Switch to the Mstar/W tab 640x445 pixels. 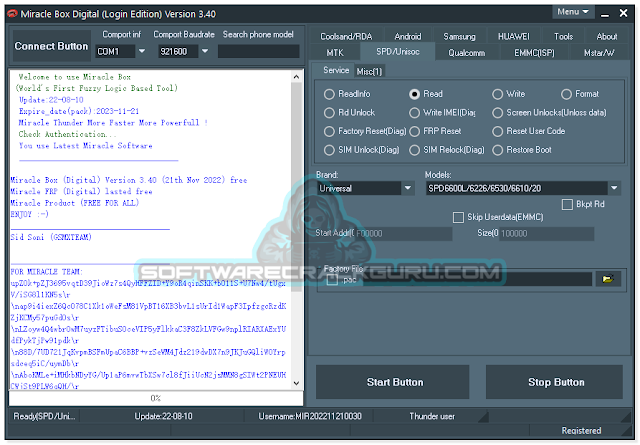click(599, 53)
